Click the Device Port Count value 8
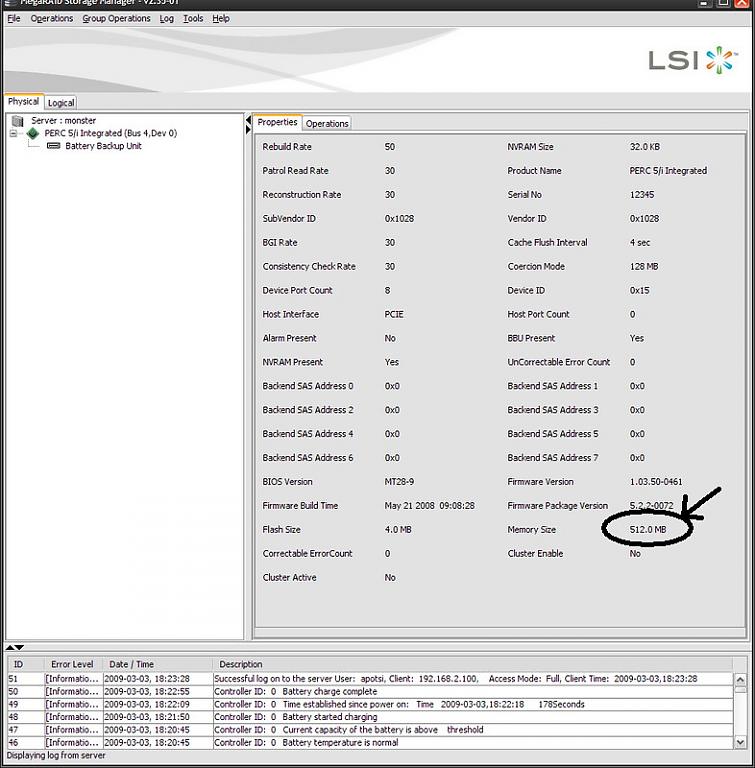Screen dimensions: 755x768 (388, 290)
